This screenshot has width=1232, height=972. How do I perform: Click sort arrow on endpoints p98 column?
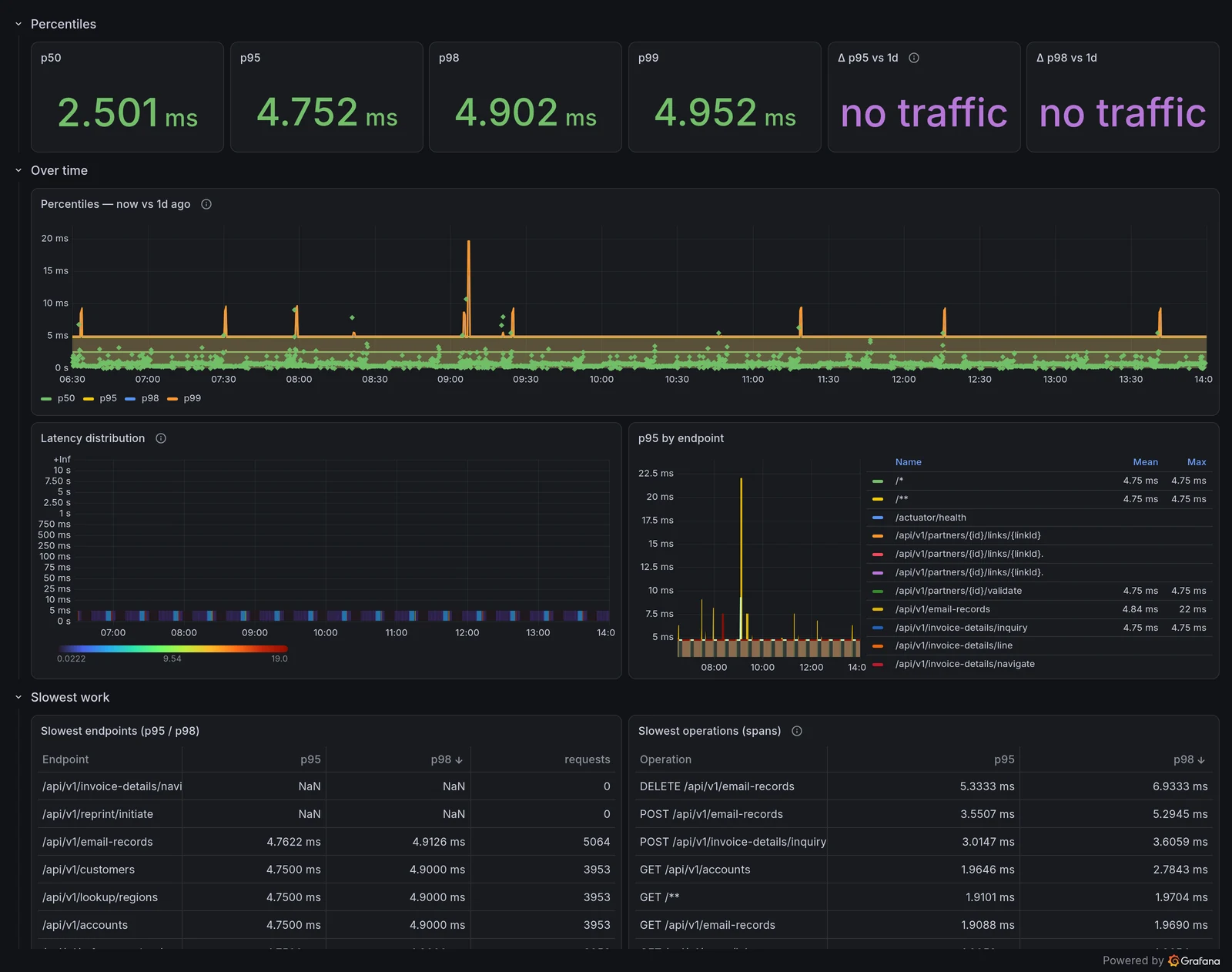[x=459, y=760]
